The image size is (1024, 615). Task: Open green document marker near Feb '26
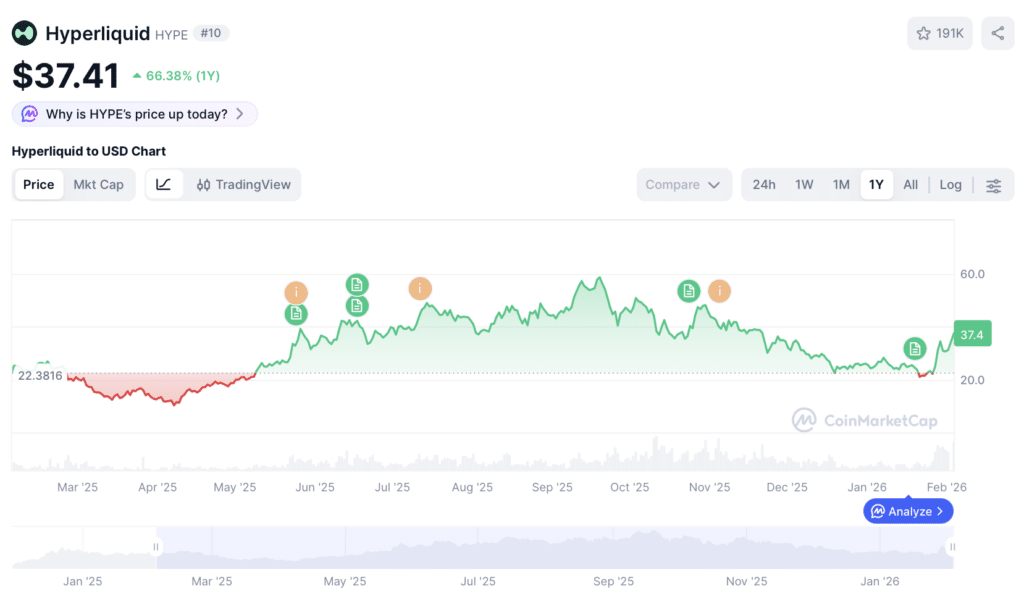pyautogui.click(x=914, y=349)
